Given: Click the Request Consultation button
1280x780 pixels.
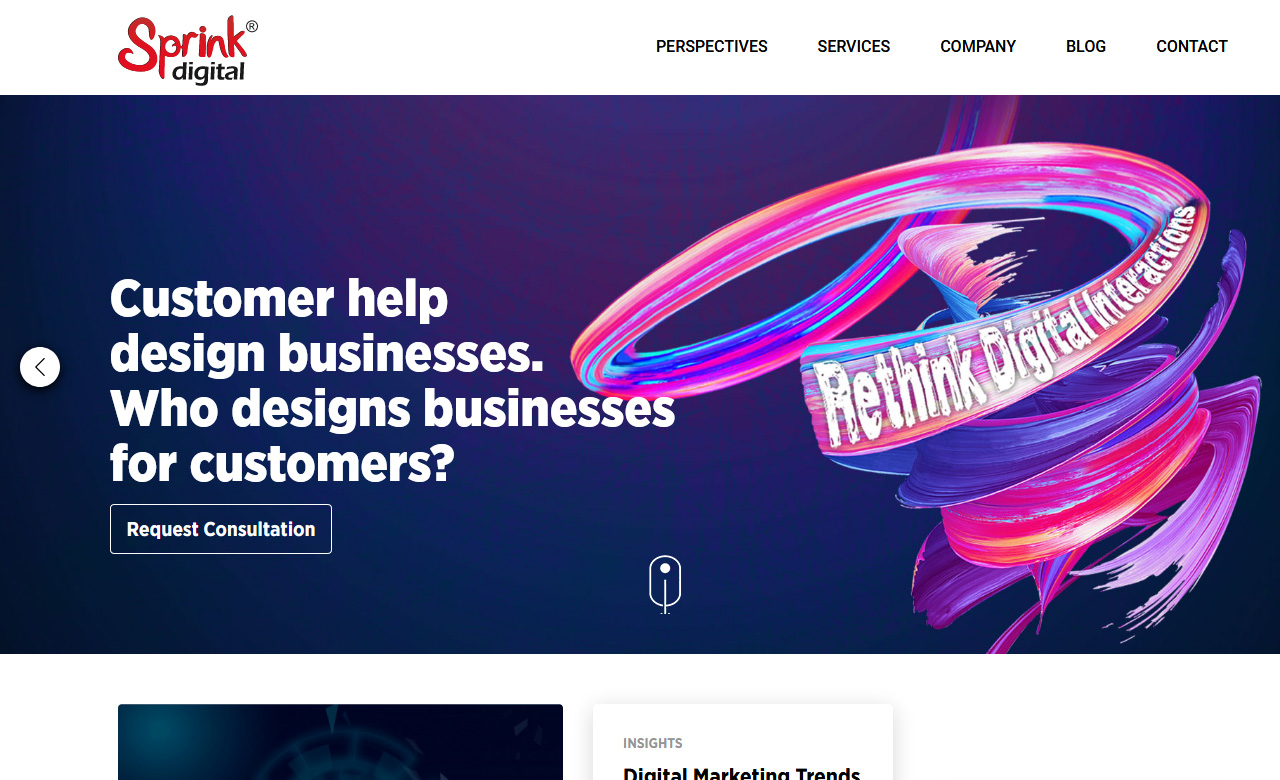Looking at the screenshot, I should tap(221, 529).
